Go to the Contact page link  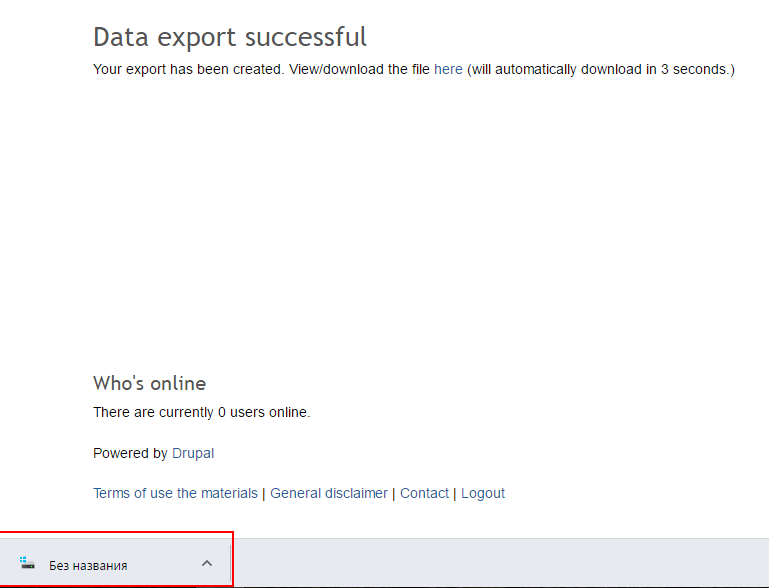coord(424,493)
